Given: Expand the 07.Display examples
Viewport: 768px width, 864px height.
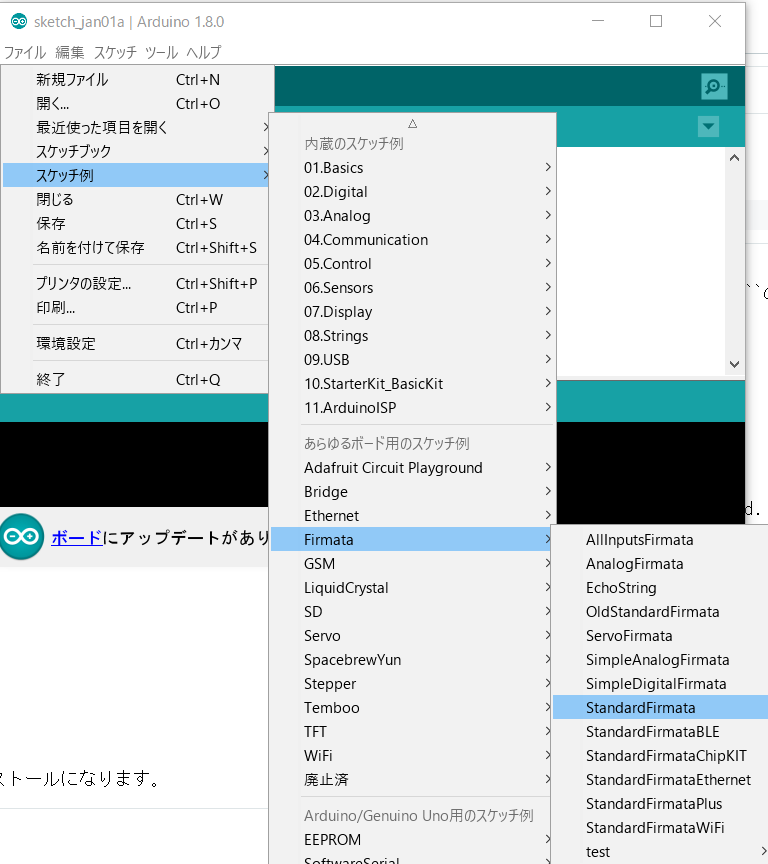Looking at the screenshot, I should click(x=412, y=311).
